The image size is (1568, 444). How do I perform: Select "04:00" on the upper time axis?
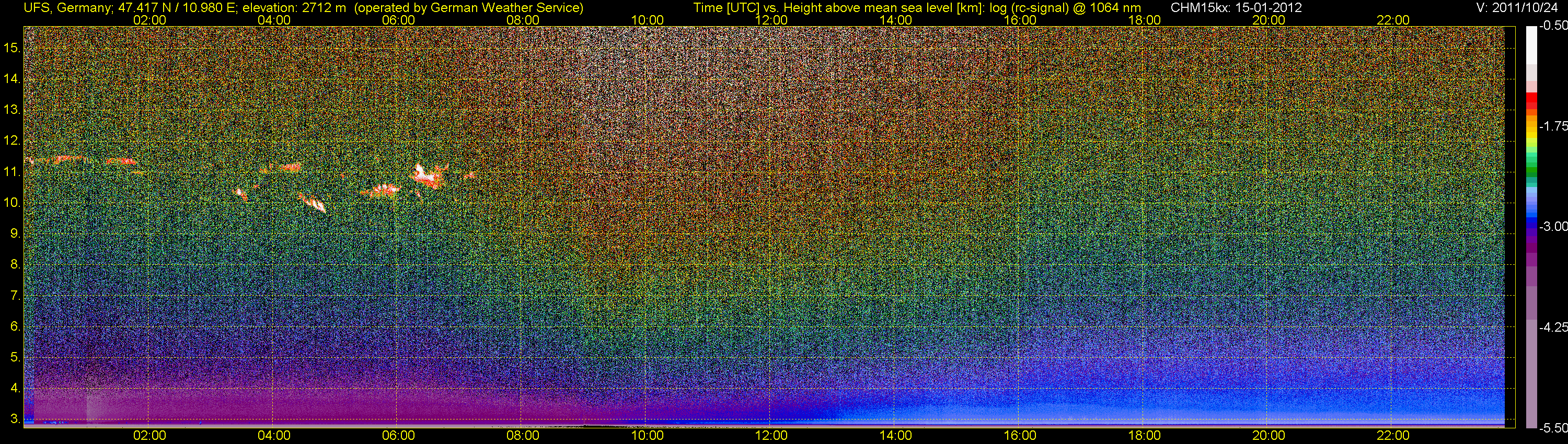[274, 20]
